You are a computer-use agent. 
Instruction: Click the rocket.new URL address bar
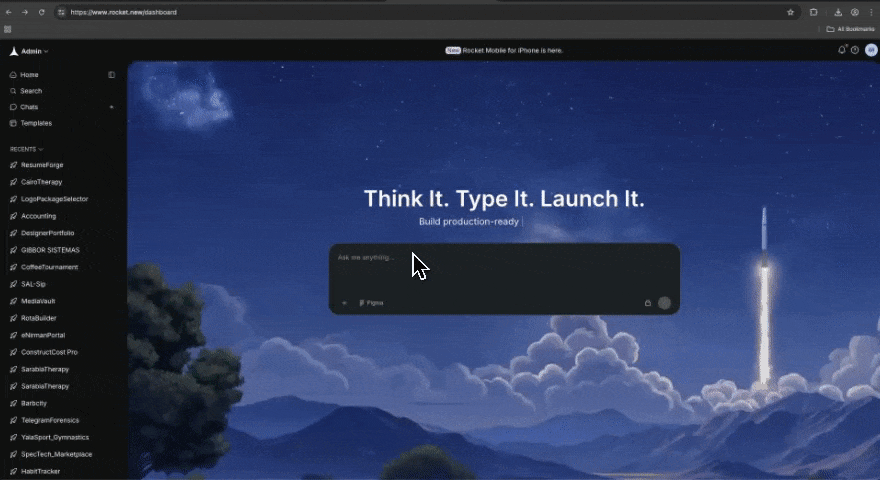click(x=427, y=12)
